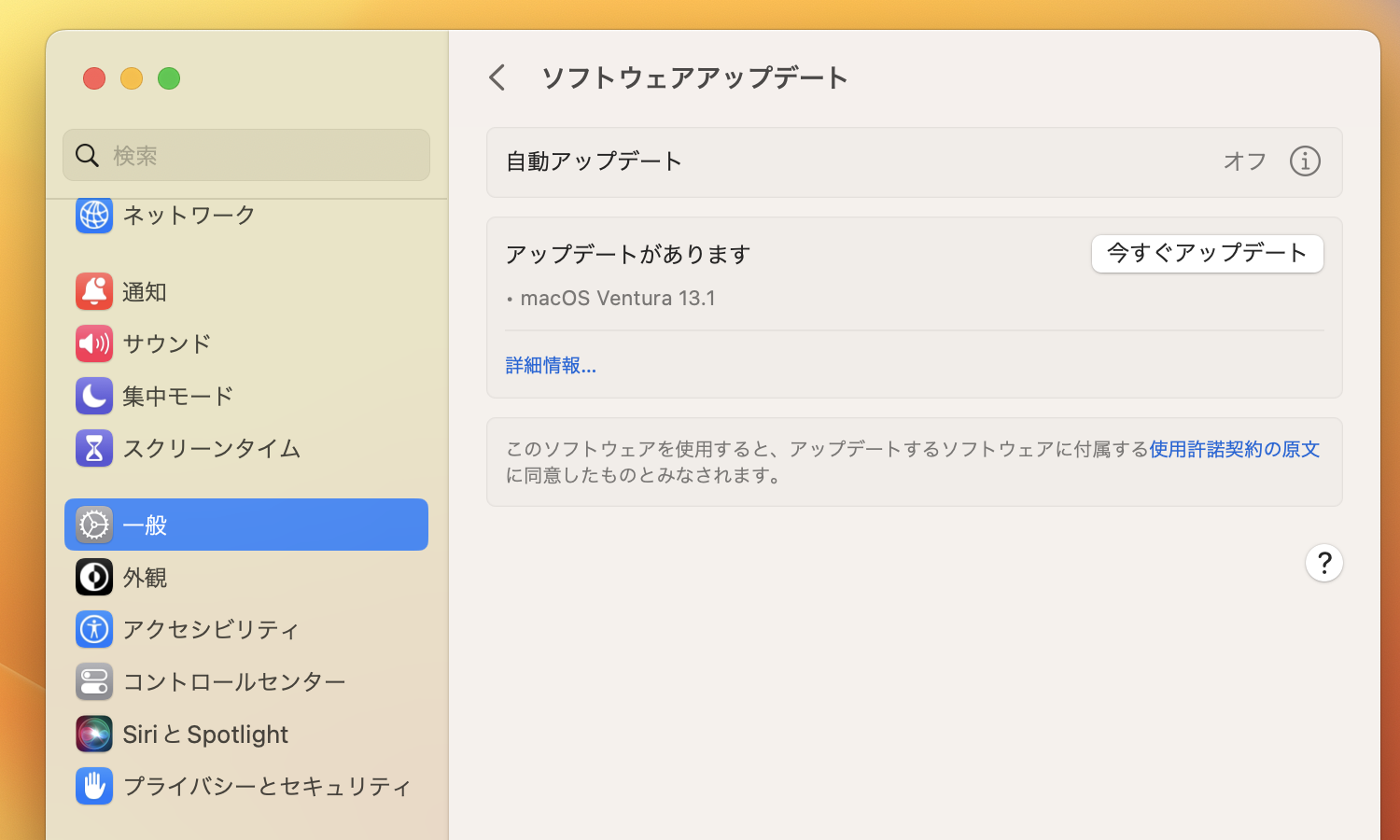Expand 詳細情報 for macOS Ventura 13.1

pos(550,365)
